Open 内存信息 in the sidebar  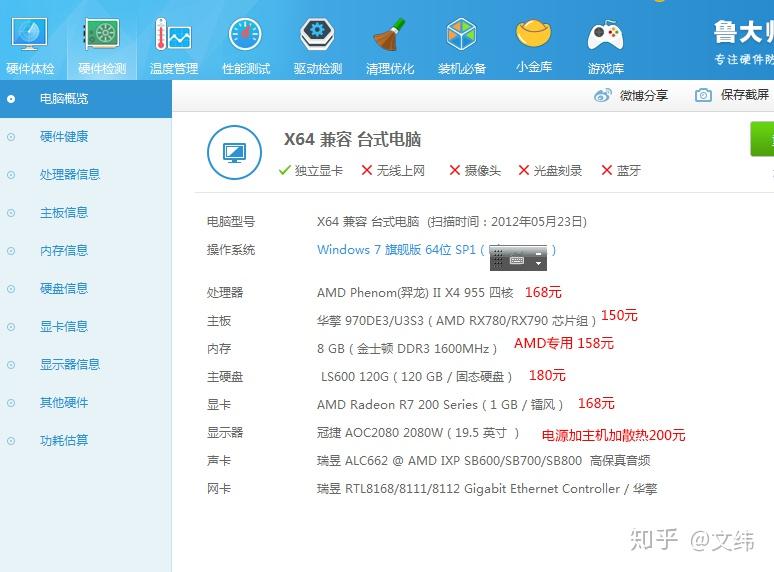pyautogui.click(x=64, y=251)
